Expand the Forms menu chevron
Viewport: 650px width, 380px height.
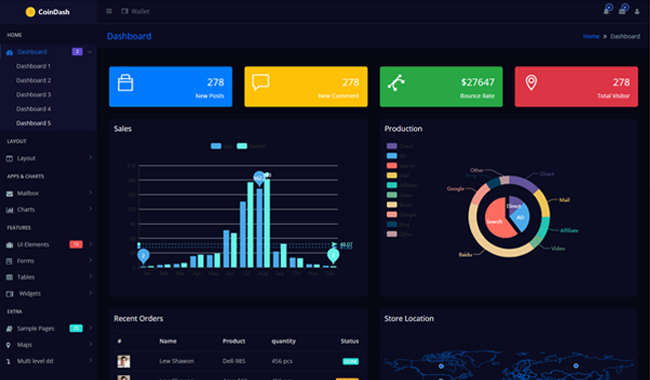90,260
